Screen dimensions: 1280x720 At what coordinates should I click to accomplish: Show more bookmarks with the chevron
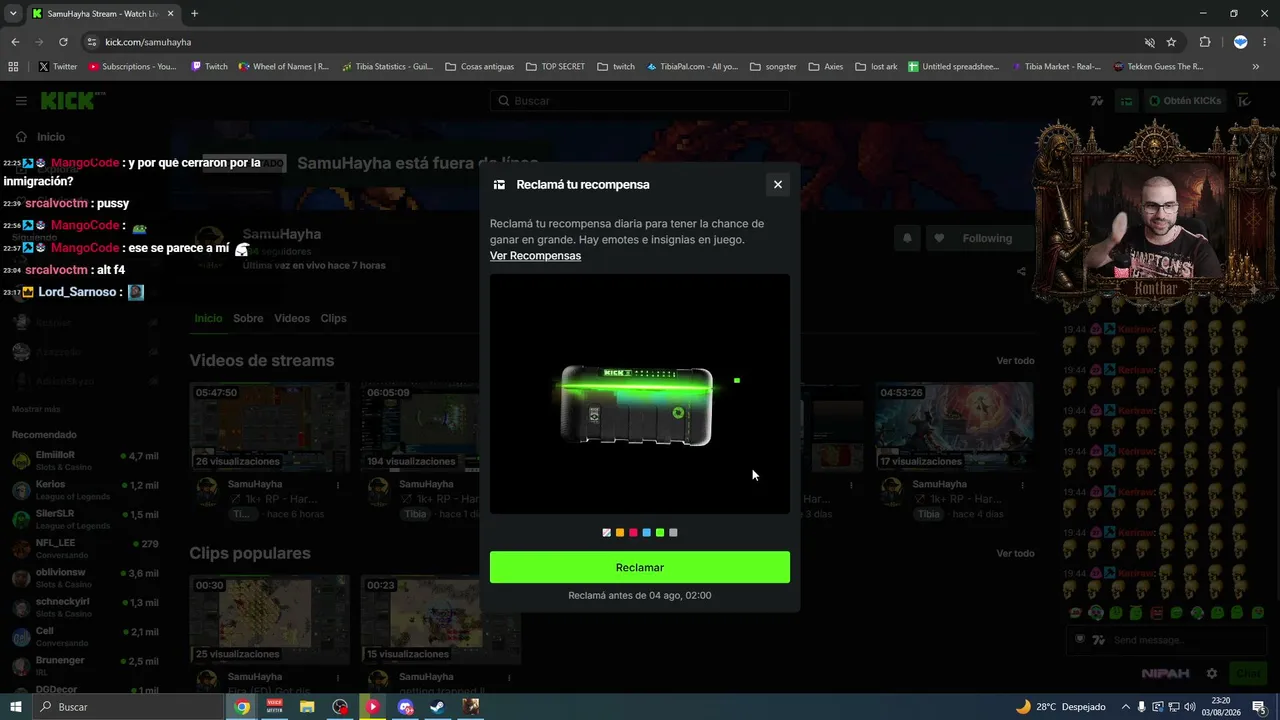tap(1256, 67)
